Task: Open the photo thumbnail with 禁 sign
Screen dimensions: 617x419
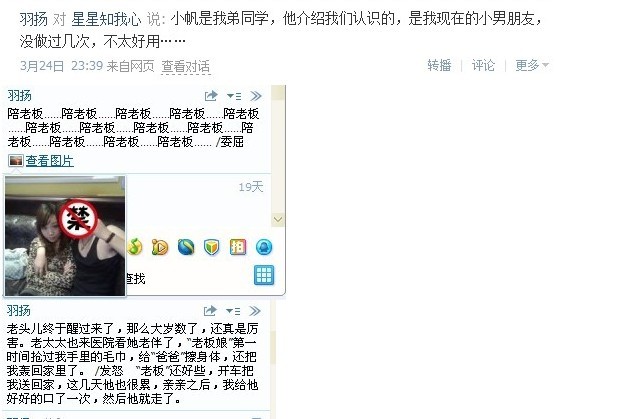Action: 65,236
